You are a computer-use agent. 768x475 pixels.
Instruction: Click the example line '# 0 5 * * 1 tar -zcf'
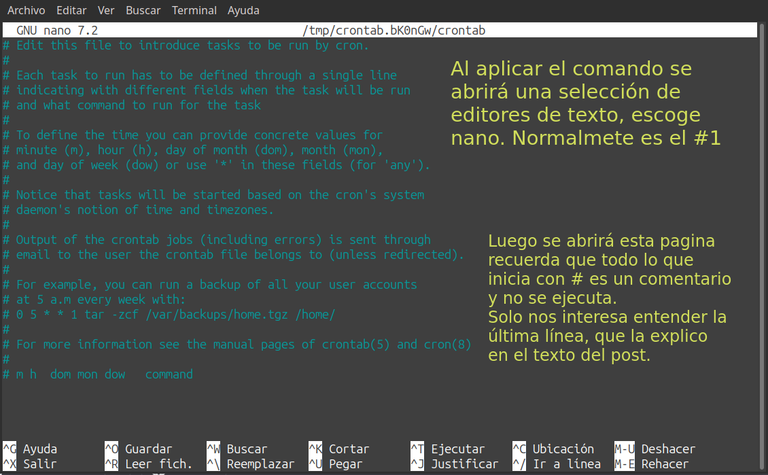point(169,314)
